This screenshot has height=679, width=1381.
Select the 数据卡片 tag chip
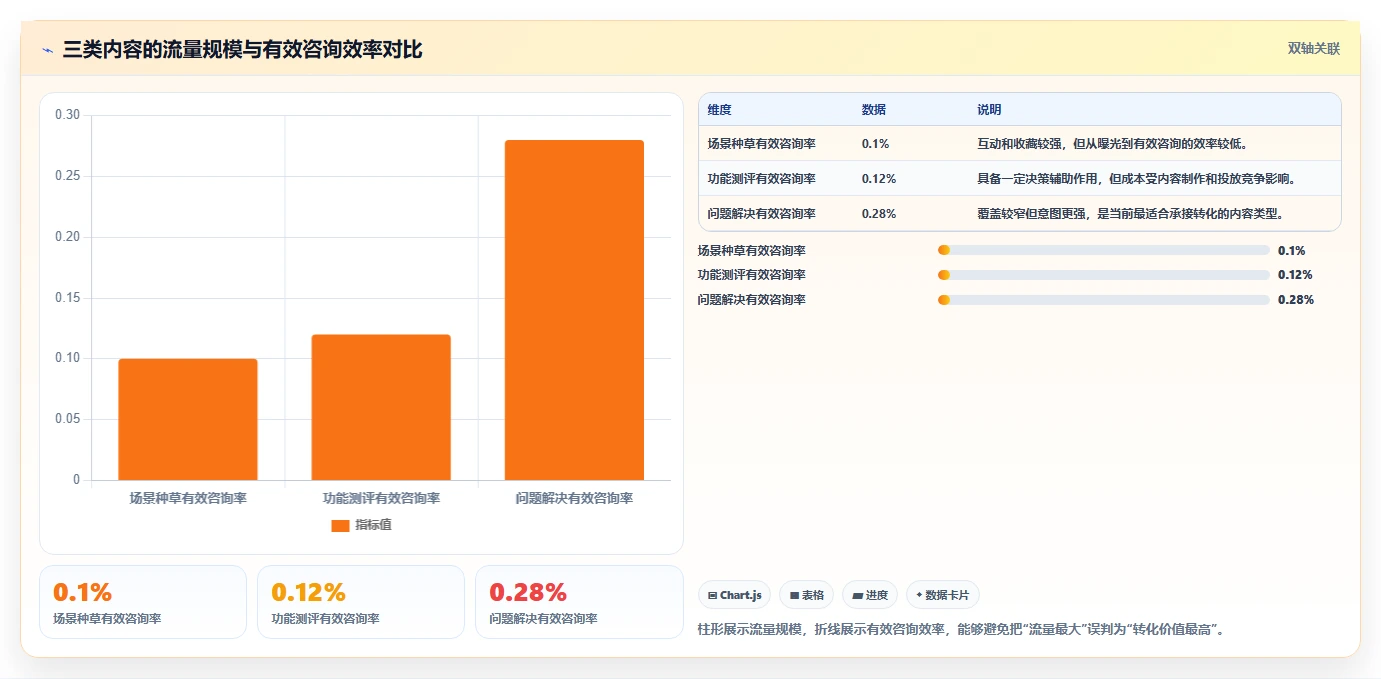pos(943,595)
